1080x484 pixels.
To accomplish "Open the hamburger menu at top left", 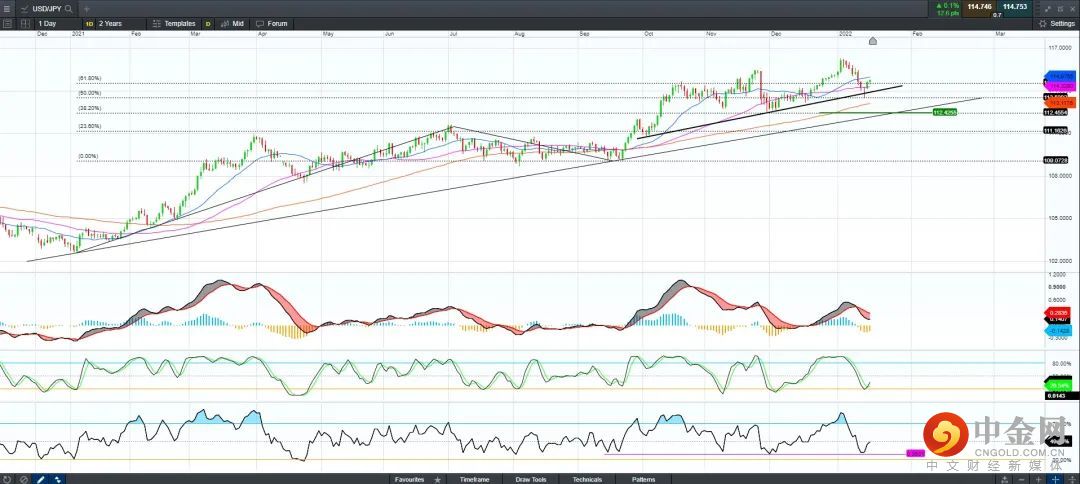I will [x=8, y=8].
